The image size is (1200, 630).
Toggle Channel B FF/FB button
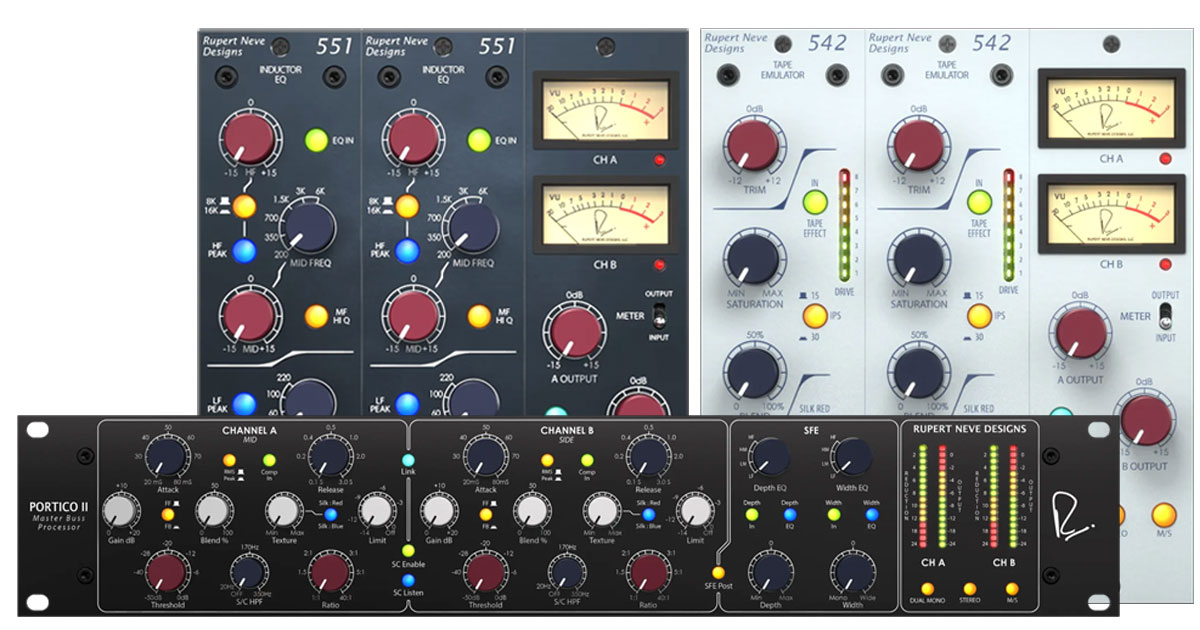[x=484, y=515]
